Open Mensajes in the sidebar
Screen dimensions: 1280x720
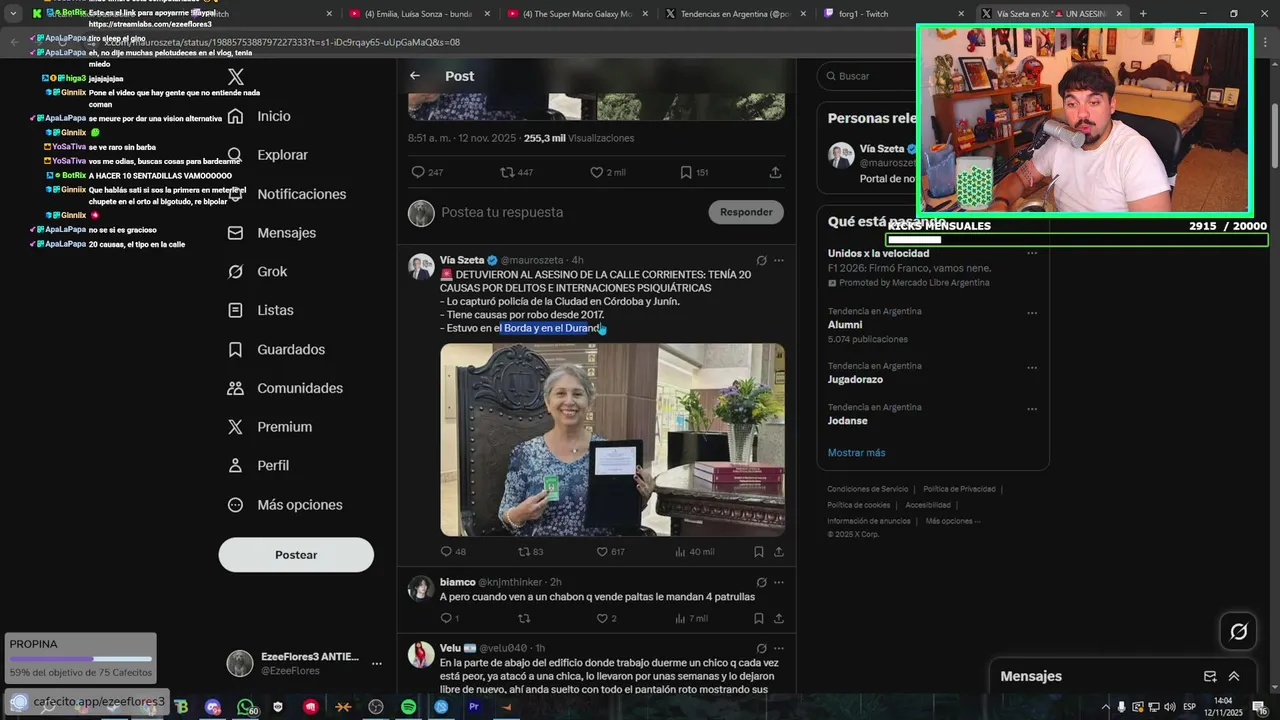[271, 233]
